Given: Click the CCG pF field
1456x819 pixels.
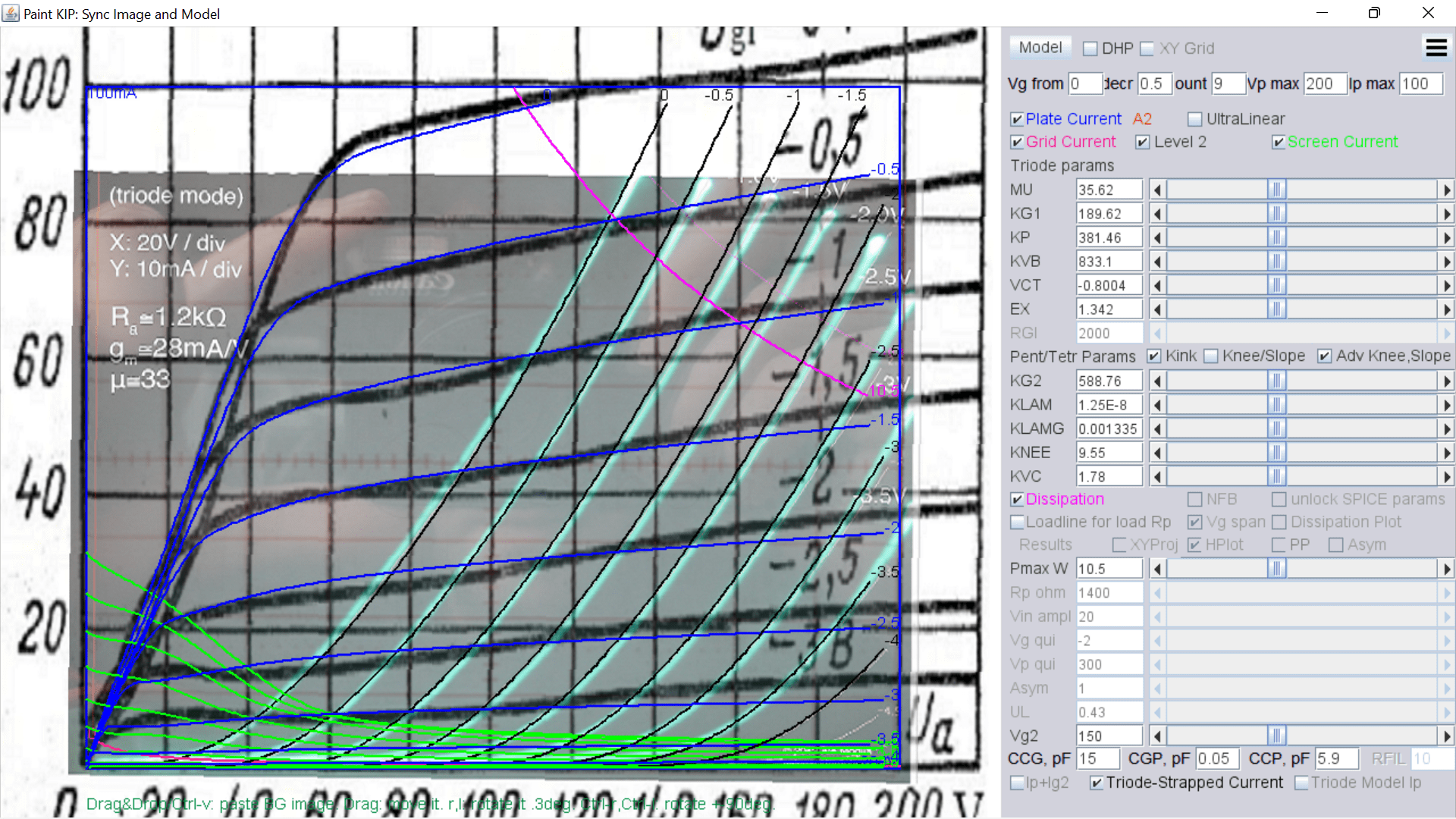Looking at the screenshot, I should (1097, 758).
